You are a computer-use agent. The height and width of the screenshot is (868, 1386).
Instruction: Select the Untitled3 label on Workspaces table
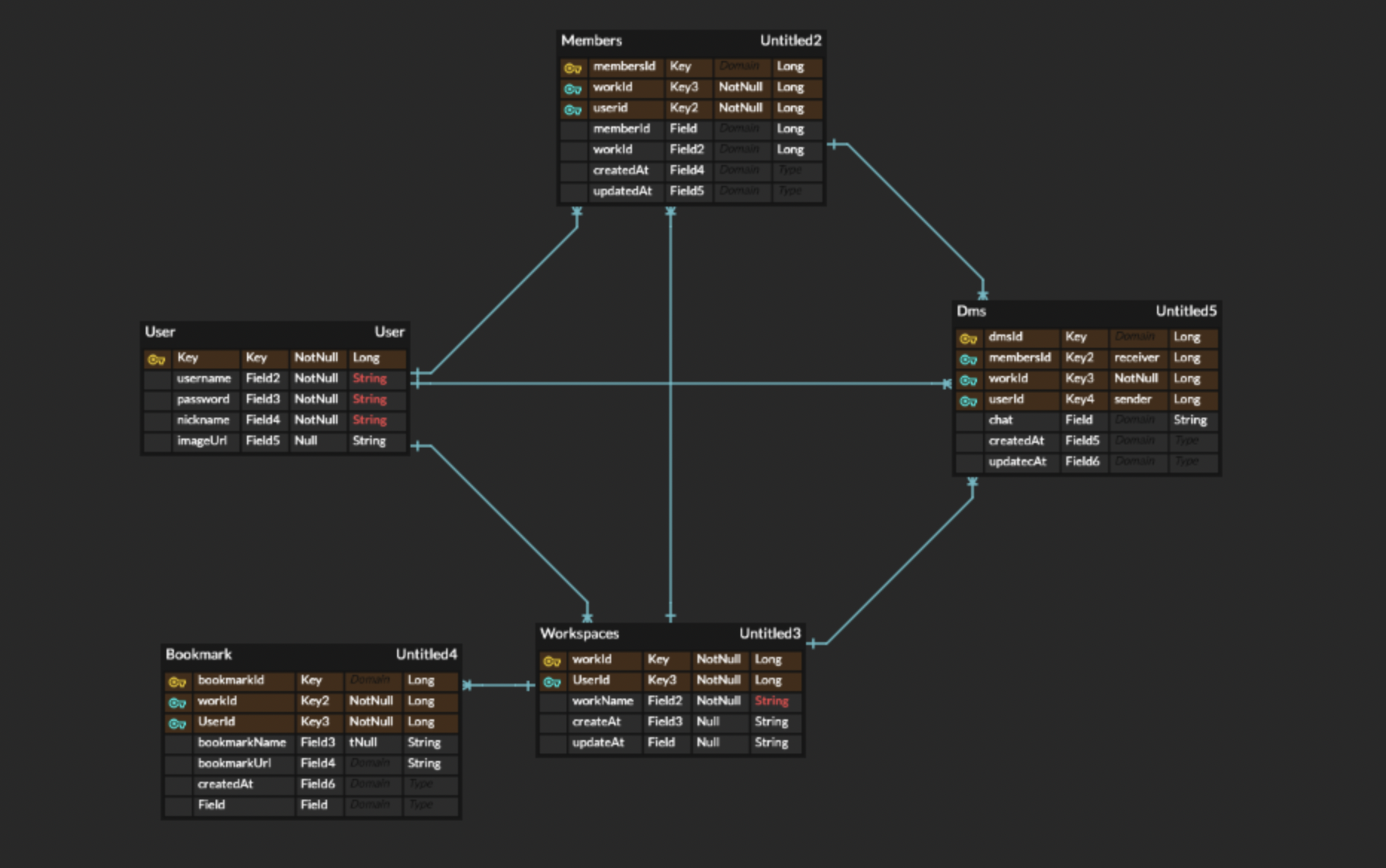coord(770,634)
